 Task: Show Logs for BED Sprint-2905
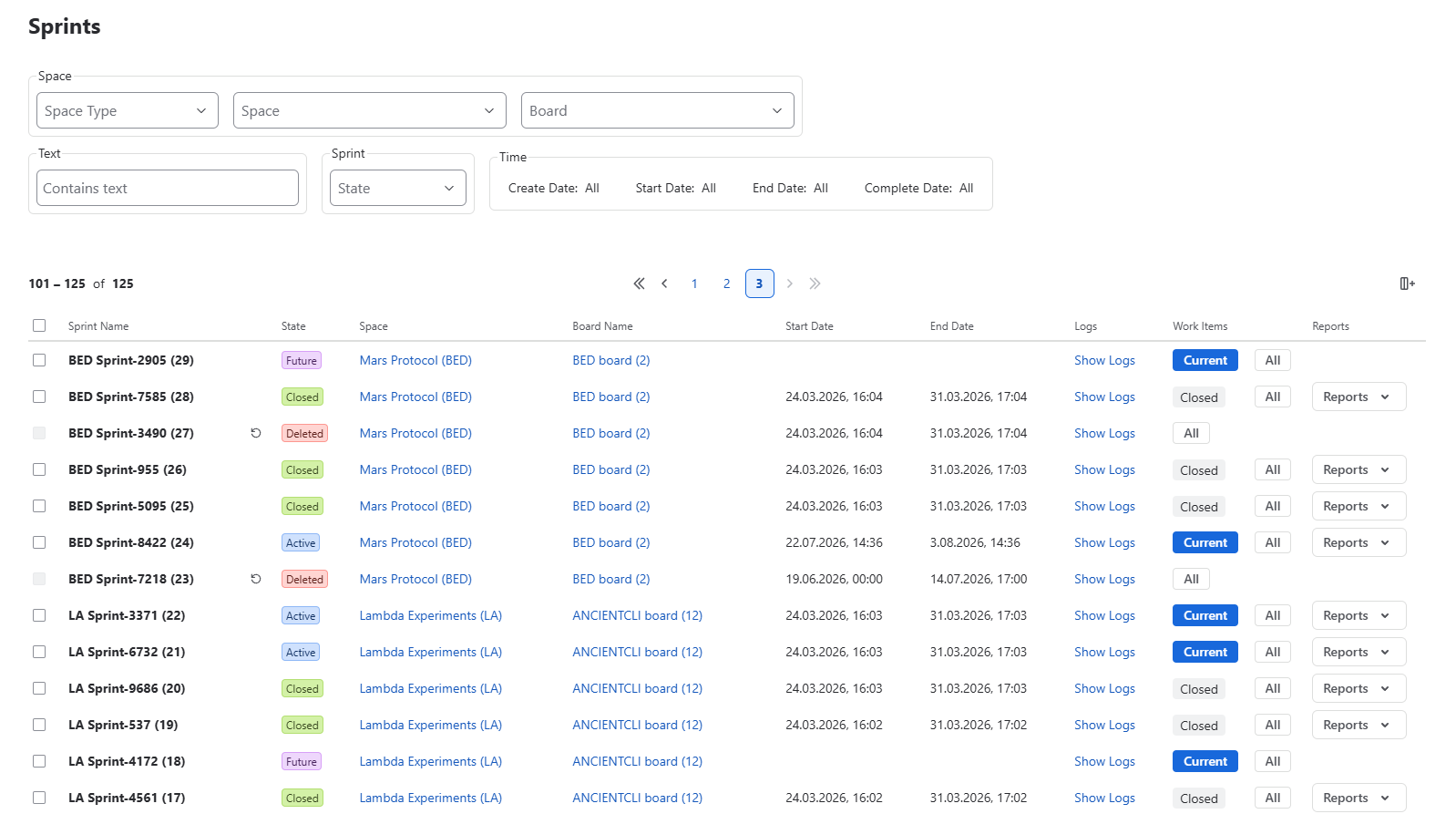pos(1104,360)
